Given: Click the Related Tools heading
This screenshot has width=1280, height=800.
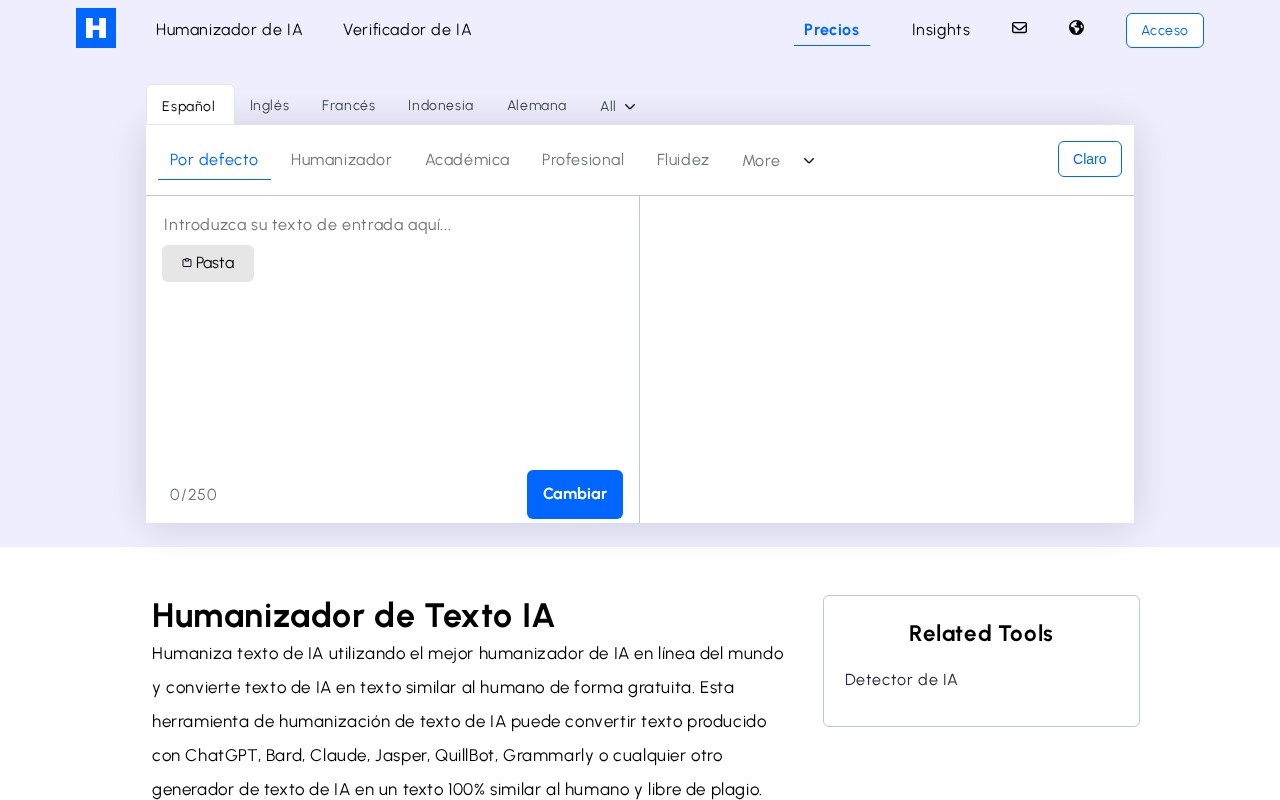Looking at the screenshot, I should pyautogui.click(x=981, y=634).
